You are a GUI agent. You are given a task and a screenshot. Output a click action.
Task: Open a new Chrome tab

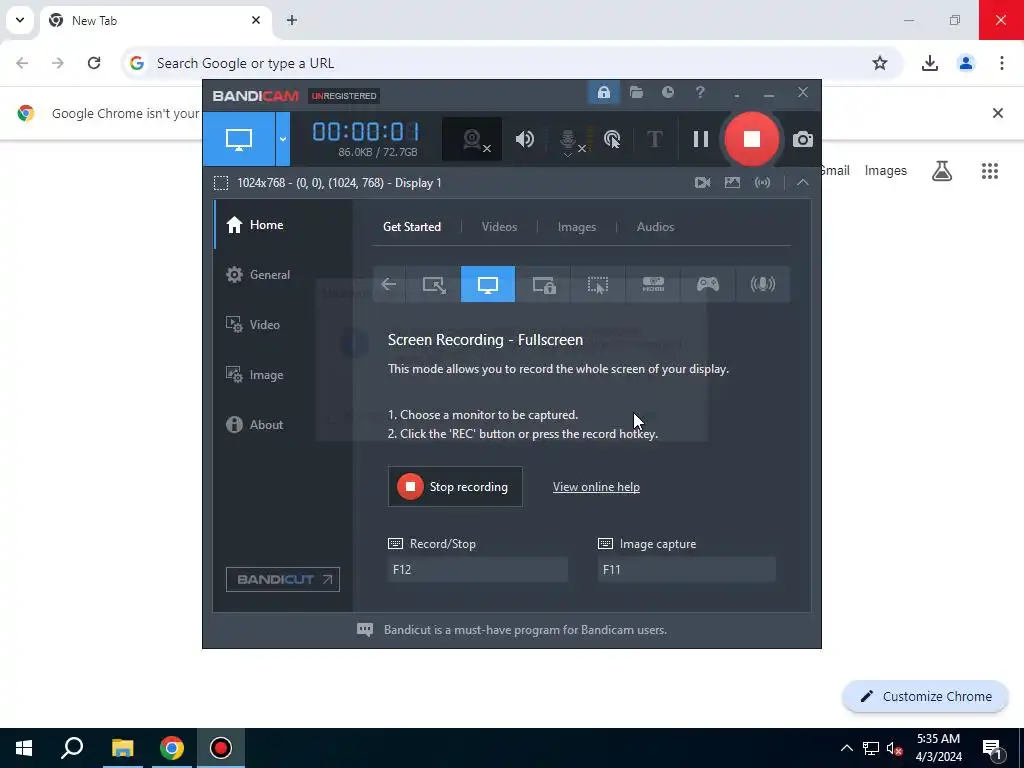[292, 20]
